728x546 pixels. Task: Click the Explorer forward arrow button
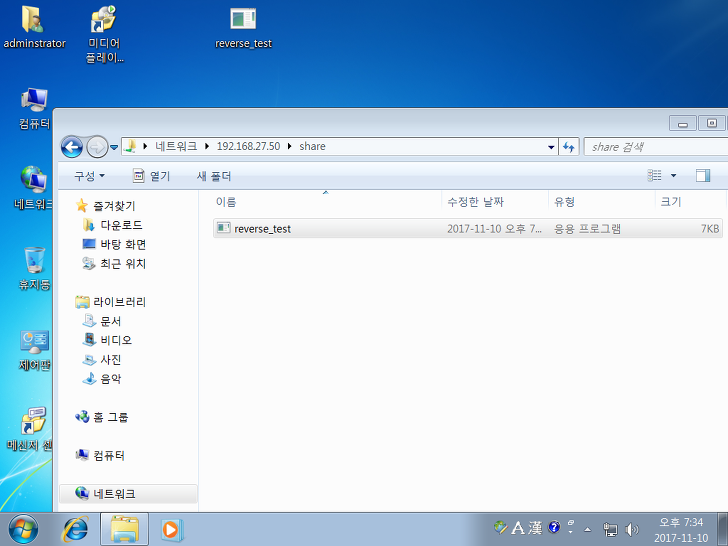pyautogui.click(x=97, y=147)
